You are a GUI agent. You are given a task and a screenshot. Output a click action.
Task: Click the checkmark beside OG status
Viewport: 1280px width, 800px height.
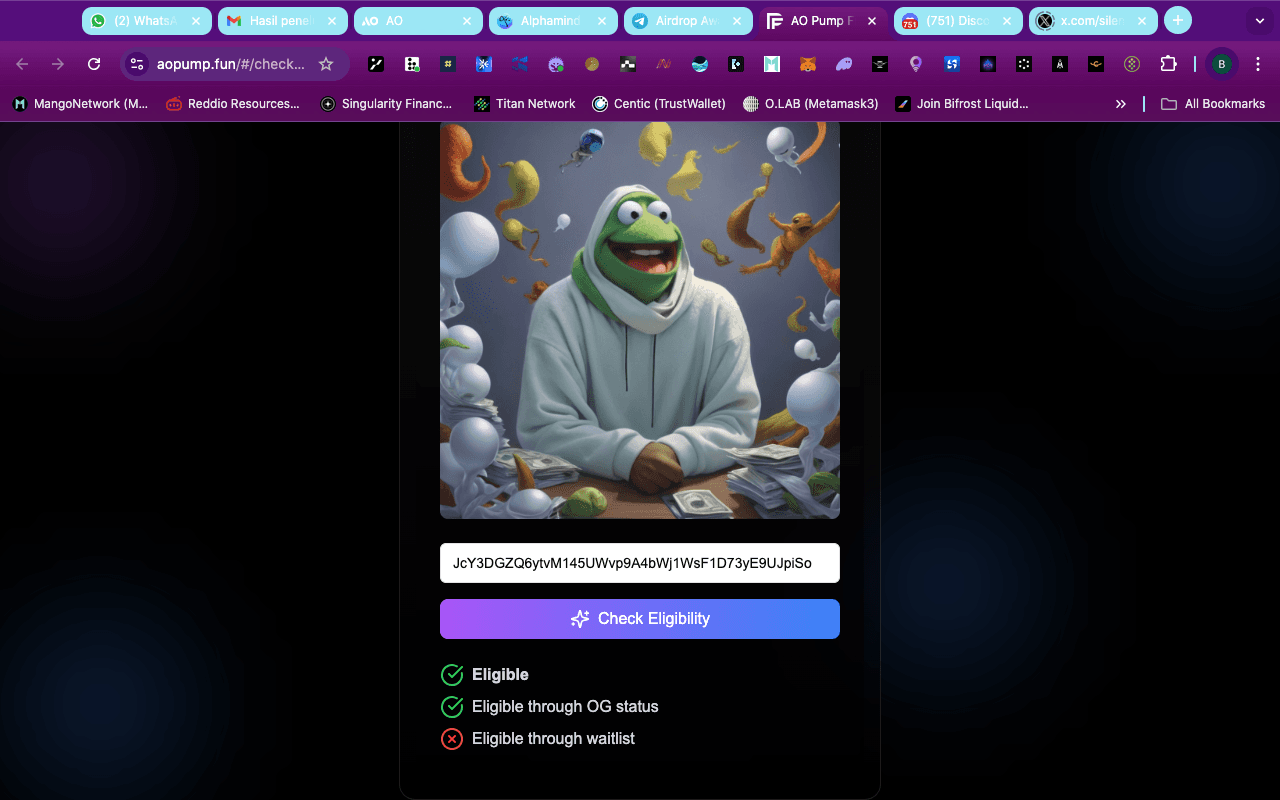click(452, 707)
